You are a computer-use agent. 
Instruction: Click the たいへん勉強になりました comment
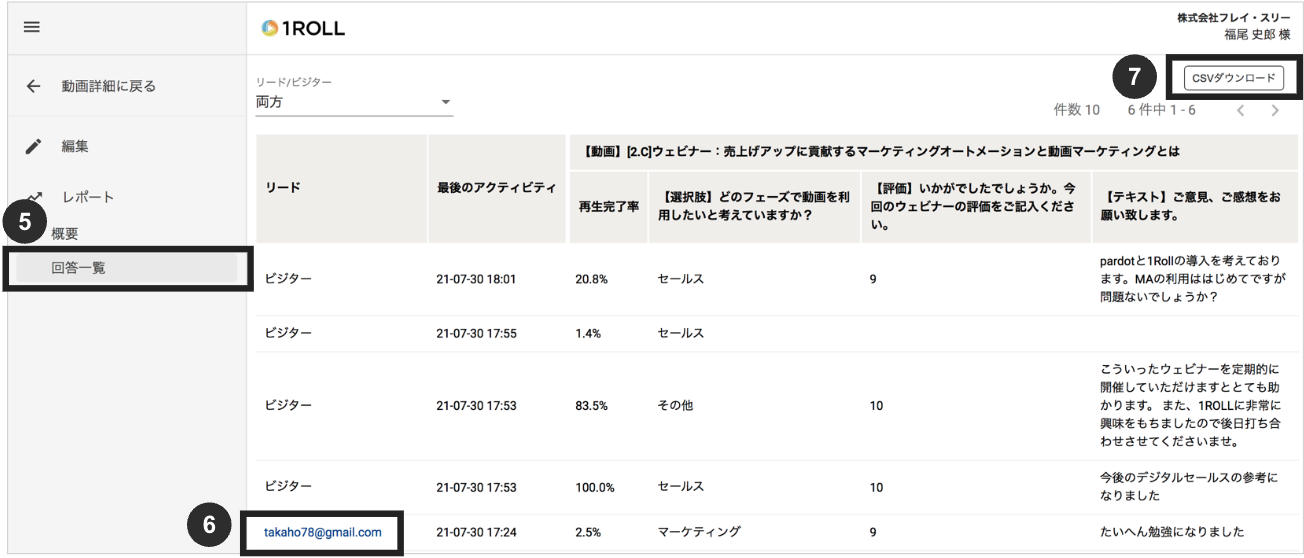click(1172, 532)
